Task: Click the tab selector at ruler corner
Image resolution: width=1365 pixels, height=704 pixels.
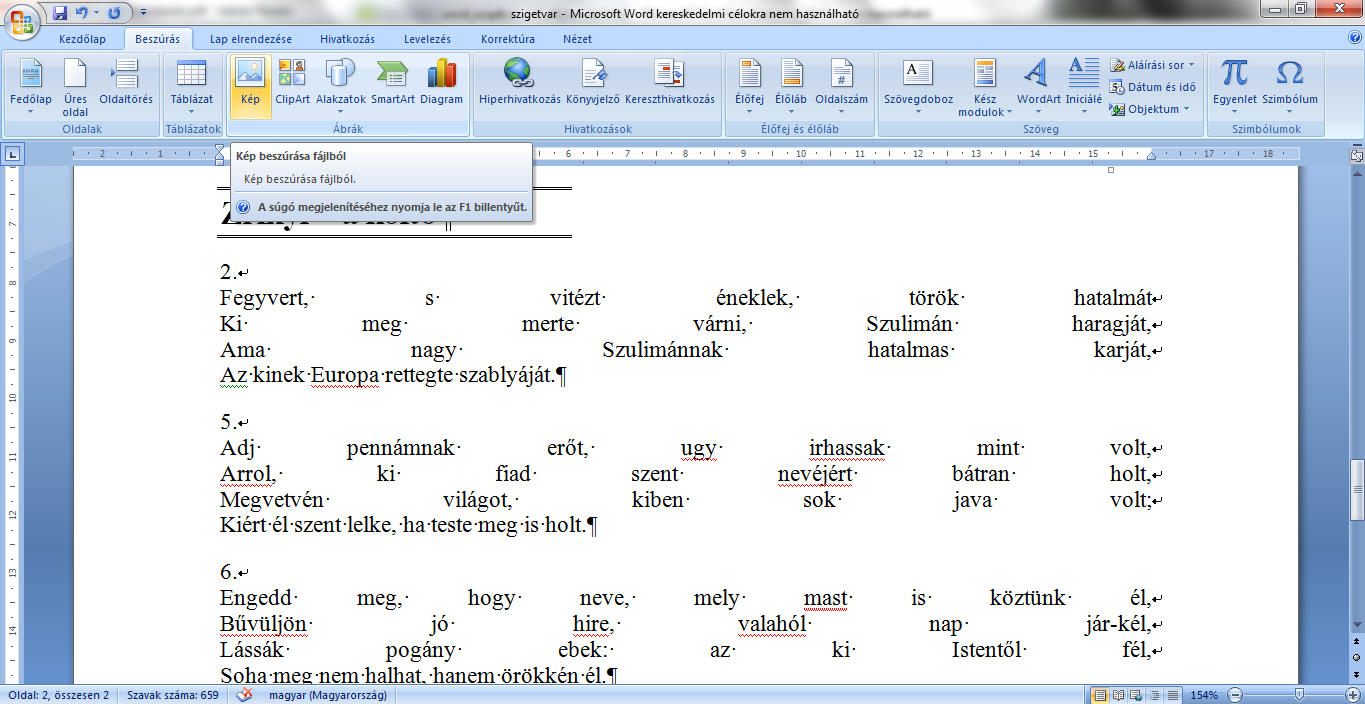Action: tap(12, 154)
